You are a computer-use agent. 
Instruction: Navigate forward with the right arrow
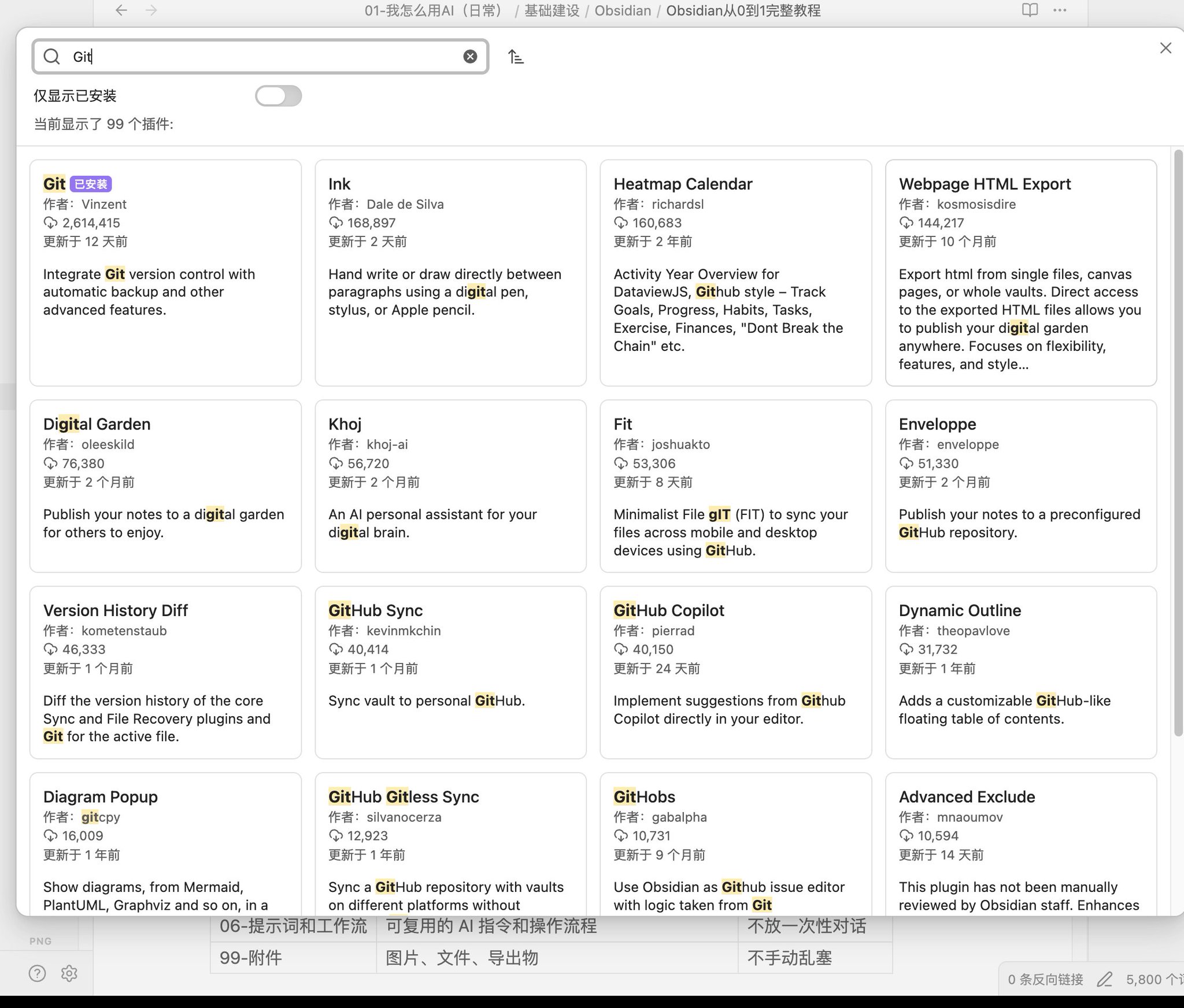pos(151,10)
